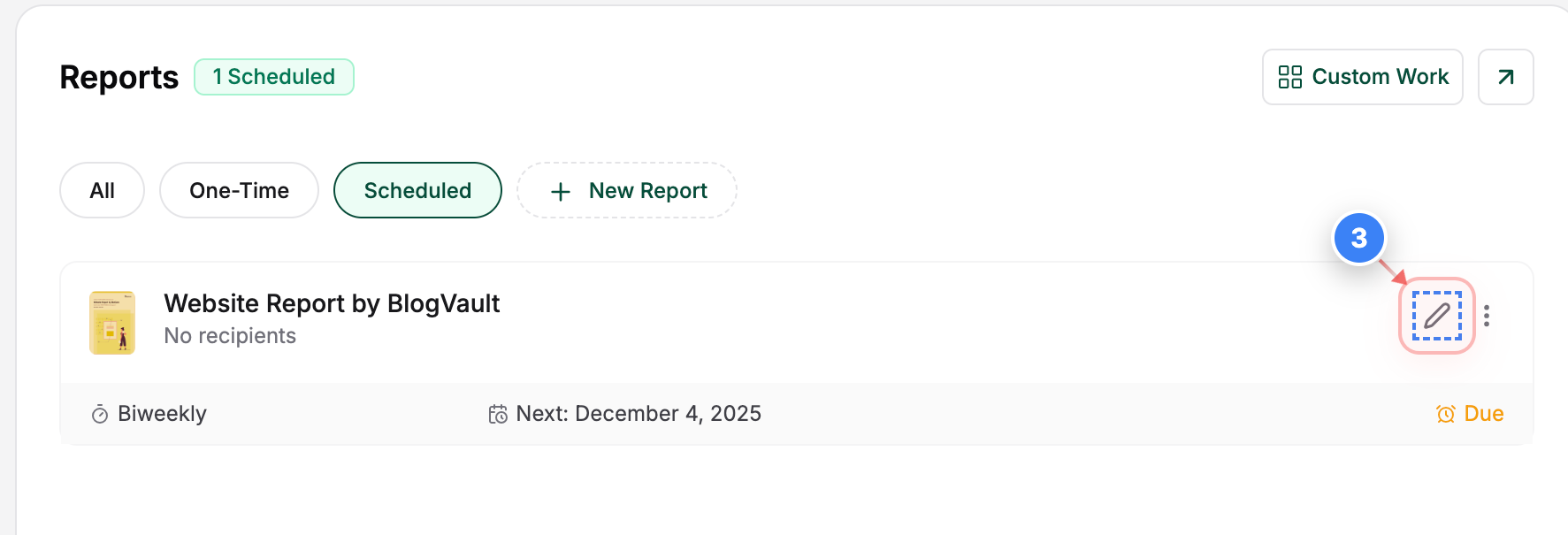
Task: Select the Scheduled filter pill
Action: [417, 190]
